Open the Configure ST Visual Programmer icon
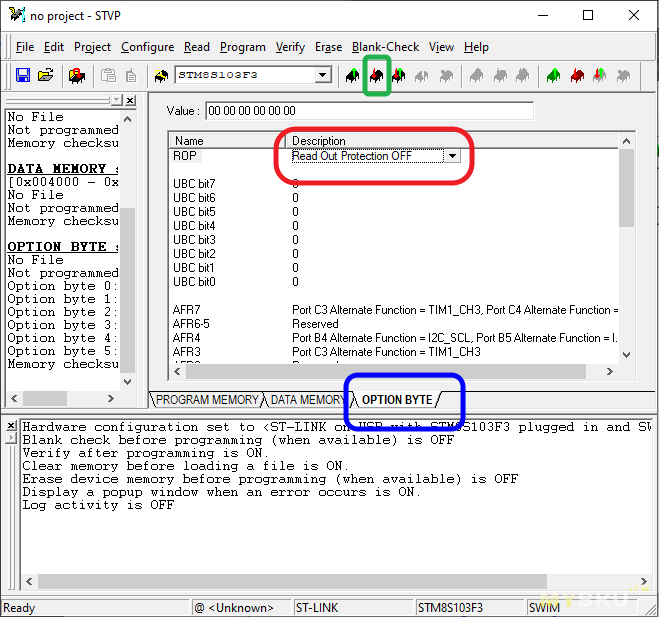Image resolution: width=659 pixels, height=617 pixels. click(76, 75)
